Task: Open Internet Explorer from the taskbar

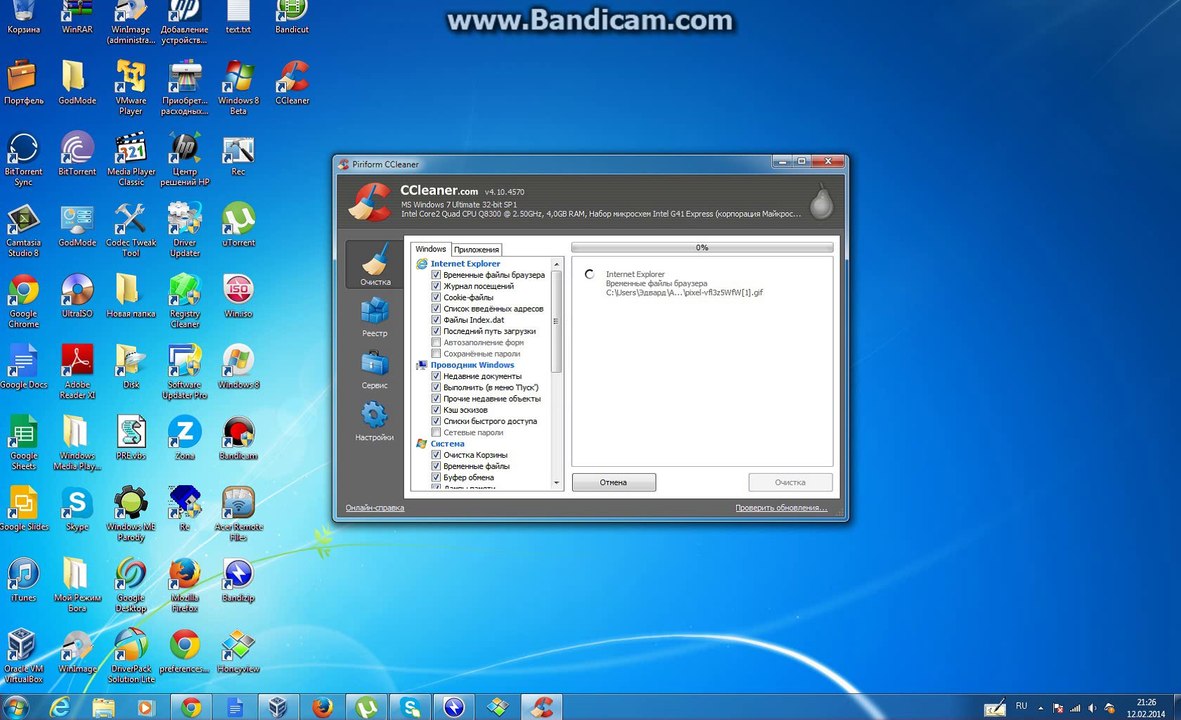Action: point(60,707)
